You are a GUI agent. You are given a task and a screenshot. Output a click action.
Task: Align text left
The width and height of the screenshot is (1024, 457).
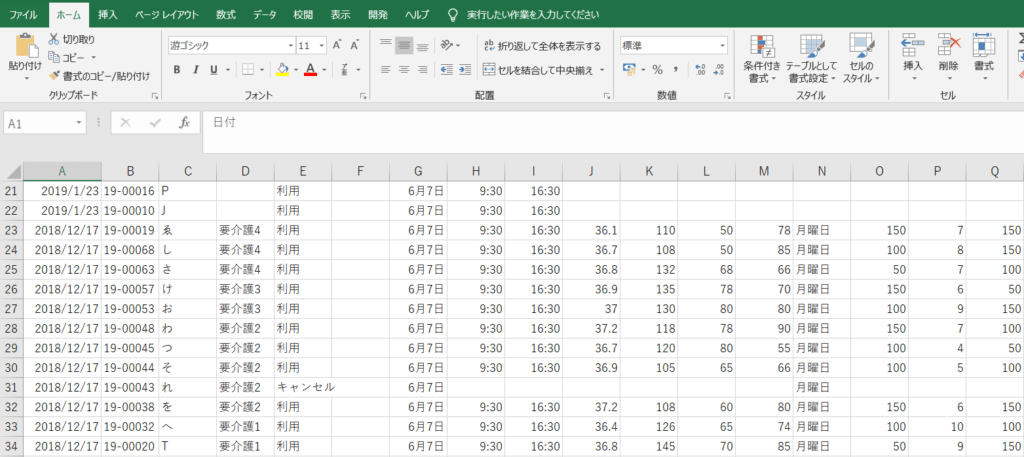(x=386, y=69)
